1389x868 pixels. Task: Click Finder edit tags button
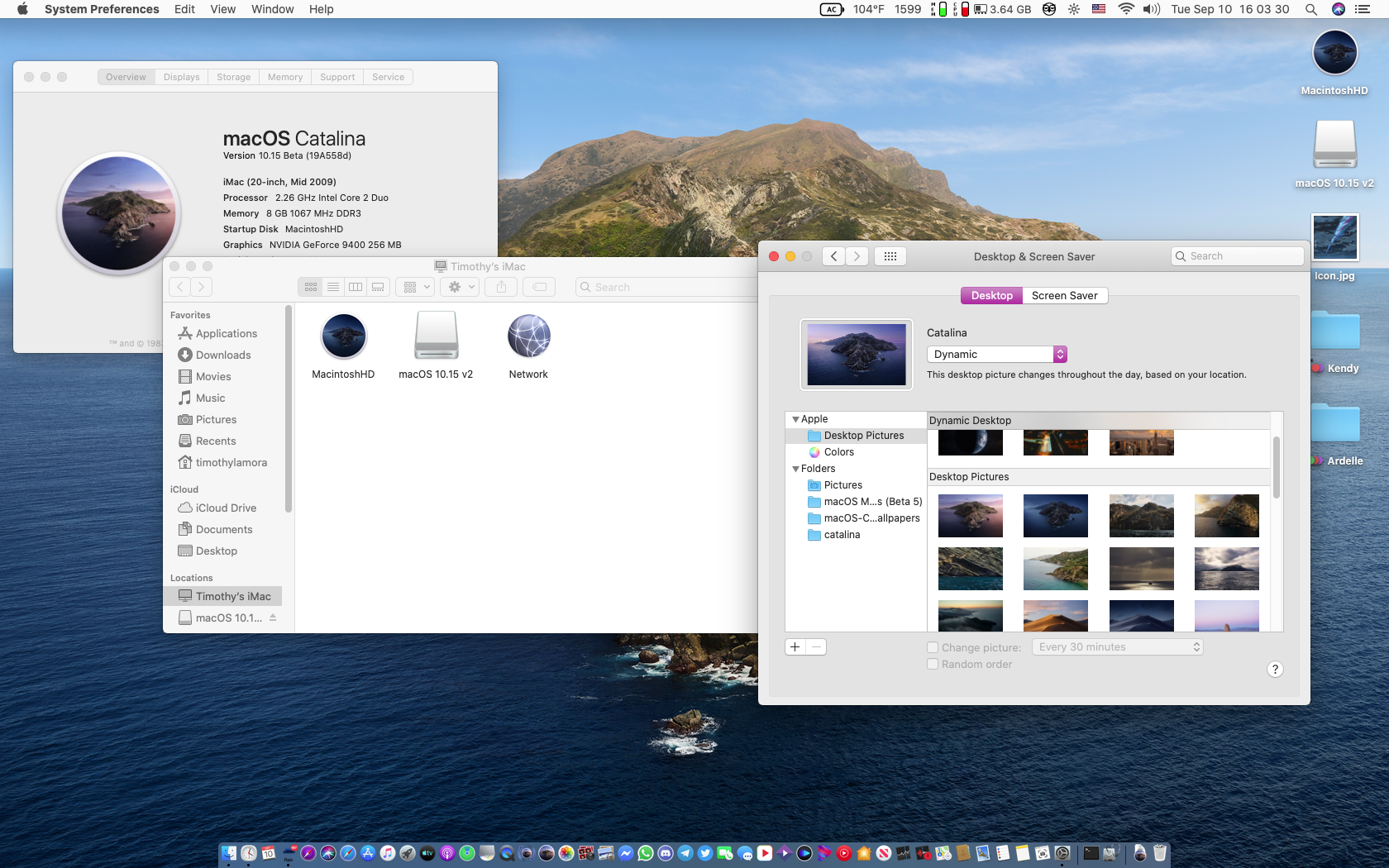click(539, 287)
